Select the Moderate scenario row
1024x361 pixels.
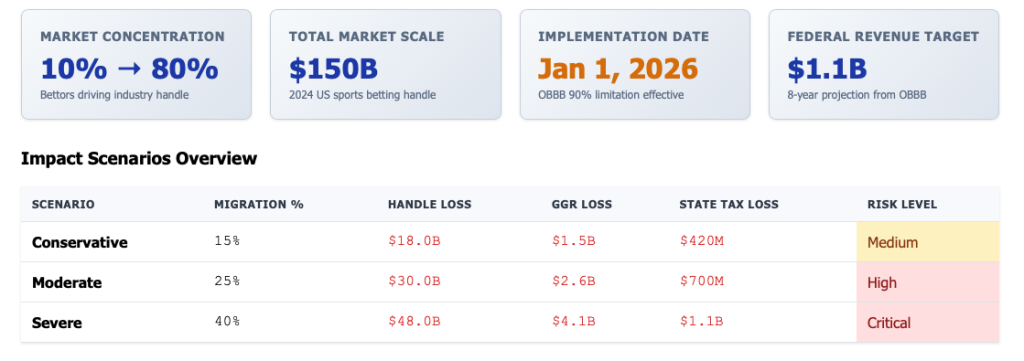pyautogui.click(x=510, y=282)
